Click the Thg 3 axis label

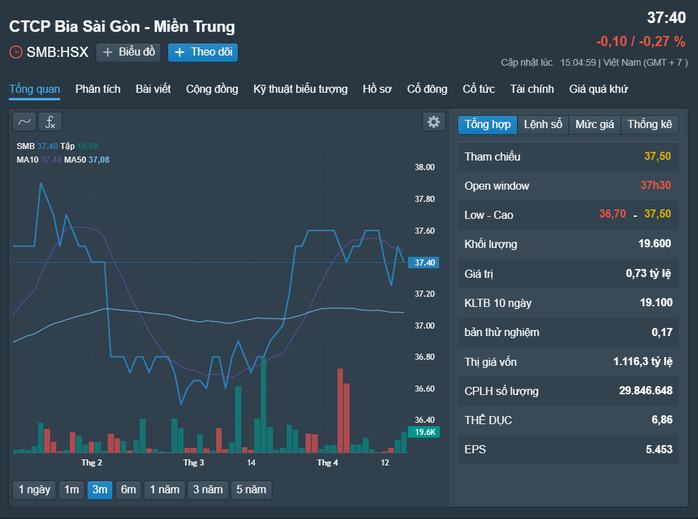pos(194,463)
